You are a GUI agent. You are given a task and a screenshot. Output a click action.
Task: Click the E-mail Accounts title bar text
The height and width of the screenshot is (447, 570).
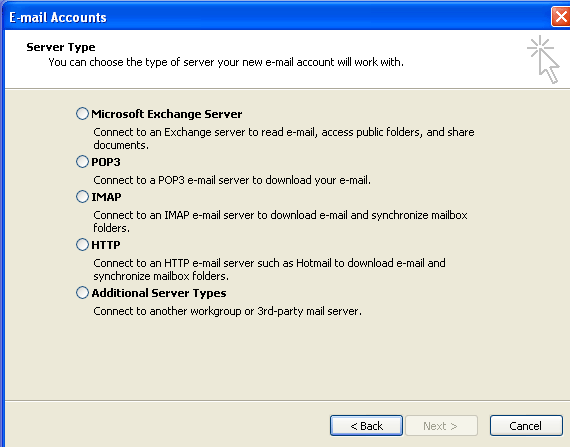pos(58,17)
